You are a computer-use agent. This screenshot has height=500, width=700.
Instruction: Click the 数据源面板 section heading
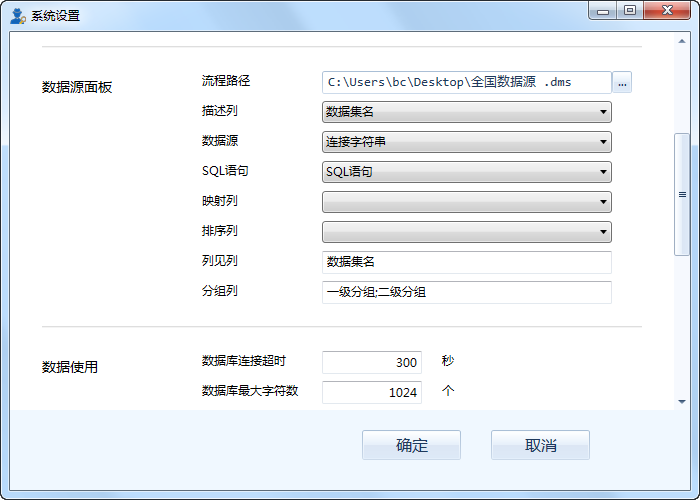77,87
